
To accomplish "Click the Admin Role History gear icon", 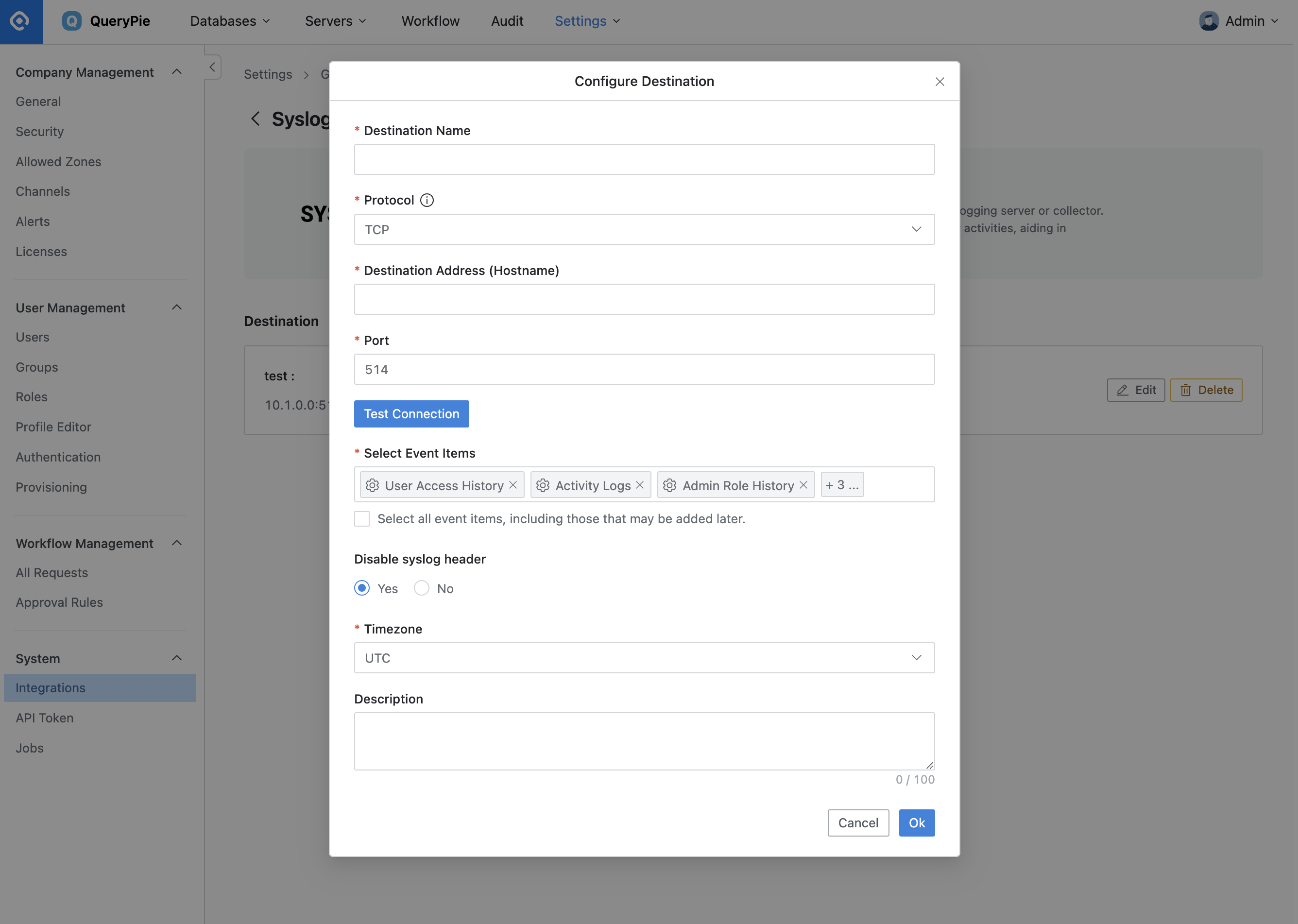I will [x=670, y=484].
